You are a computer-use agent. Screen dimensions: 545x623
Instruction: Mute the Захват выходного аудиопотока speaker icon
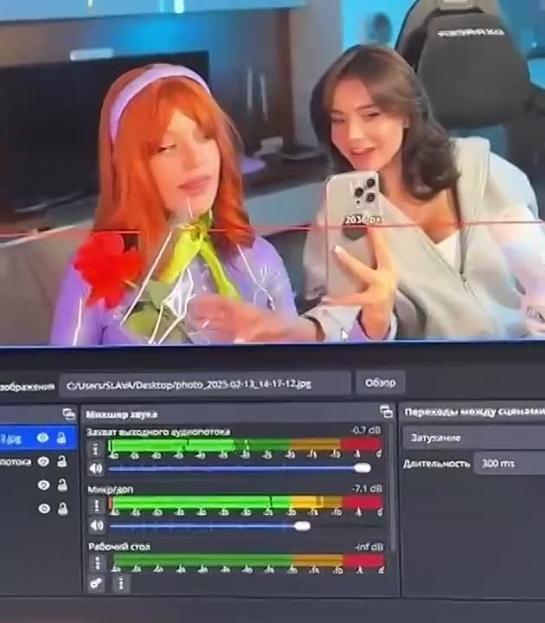pos(96,468)
